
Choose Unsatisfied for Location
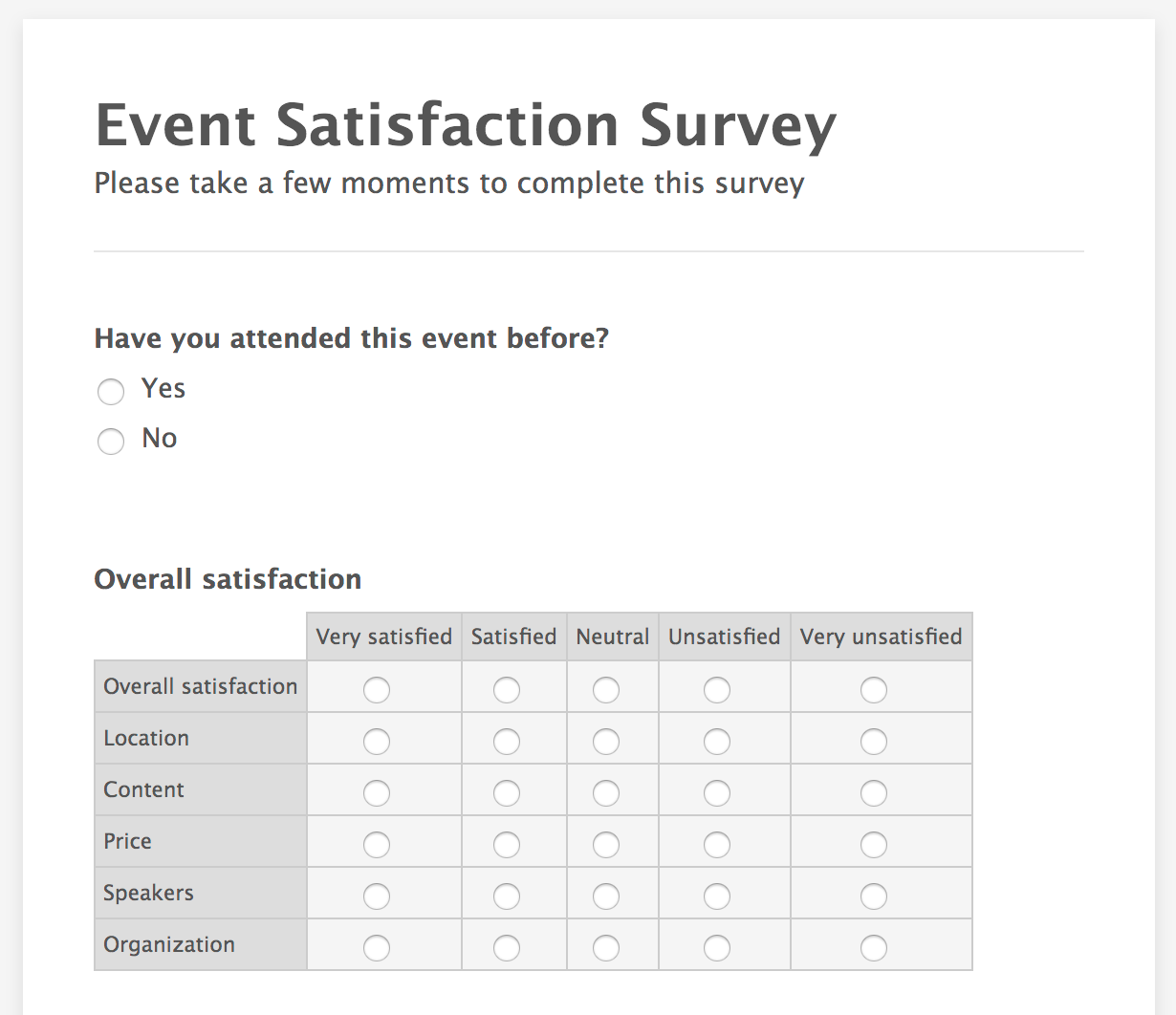point(717,742)
